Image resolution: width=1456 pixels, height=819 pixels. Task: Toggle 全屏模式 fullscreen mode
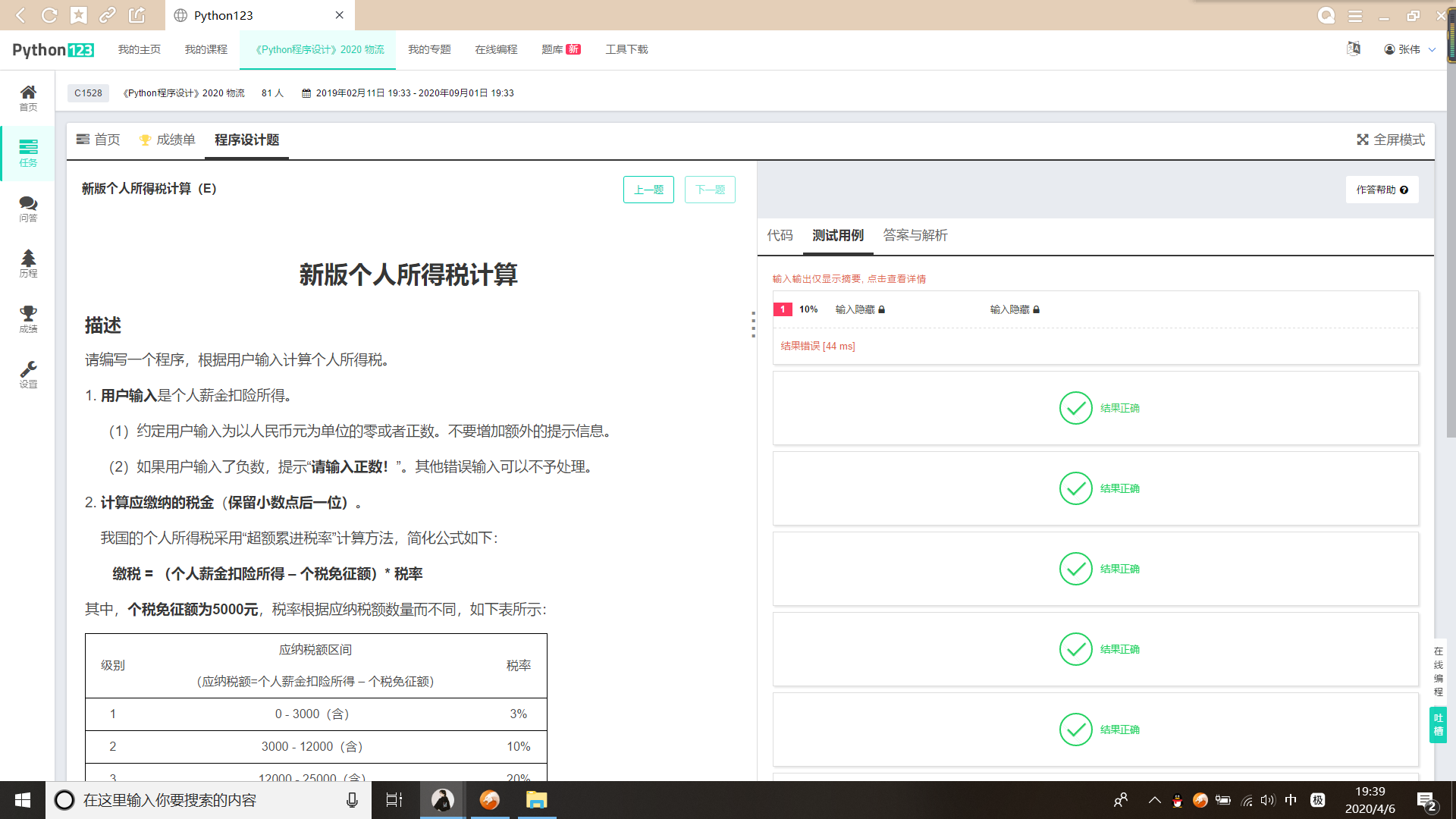1391,140
